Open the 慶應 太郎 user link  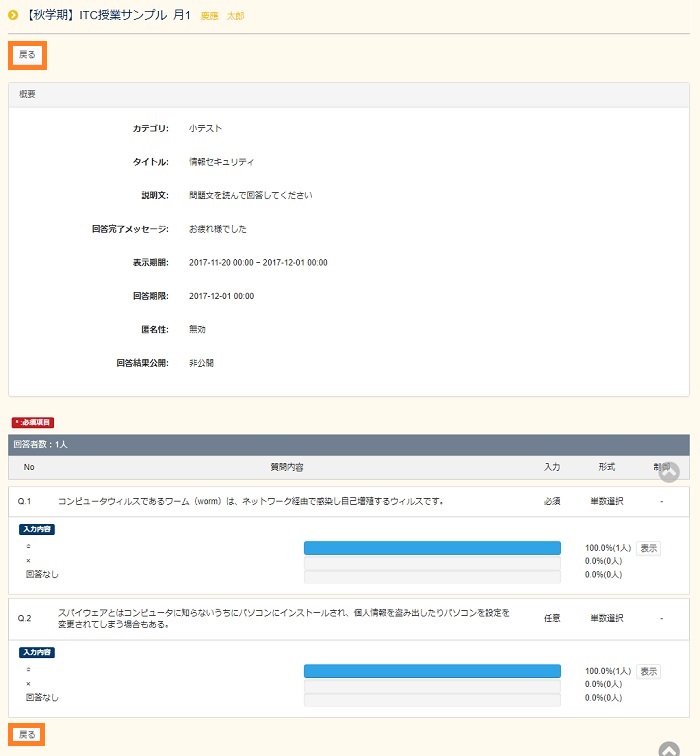coord(222,16)
